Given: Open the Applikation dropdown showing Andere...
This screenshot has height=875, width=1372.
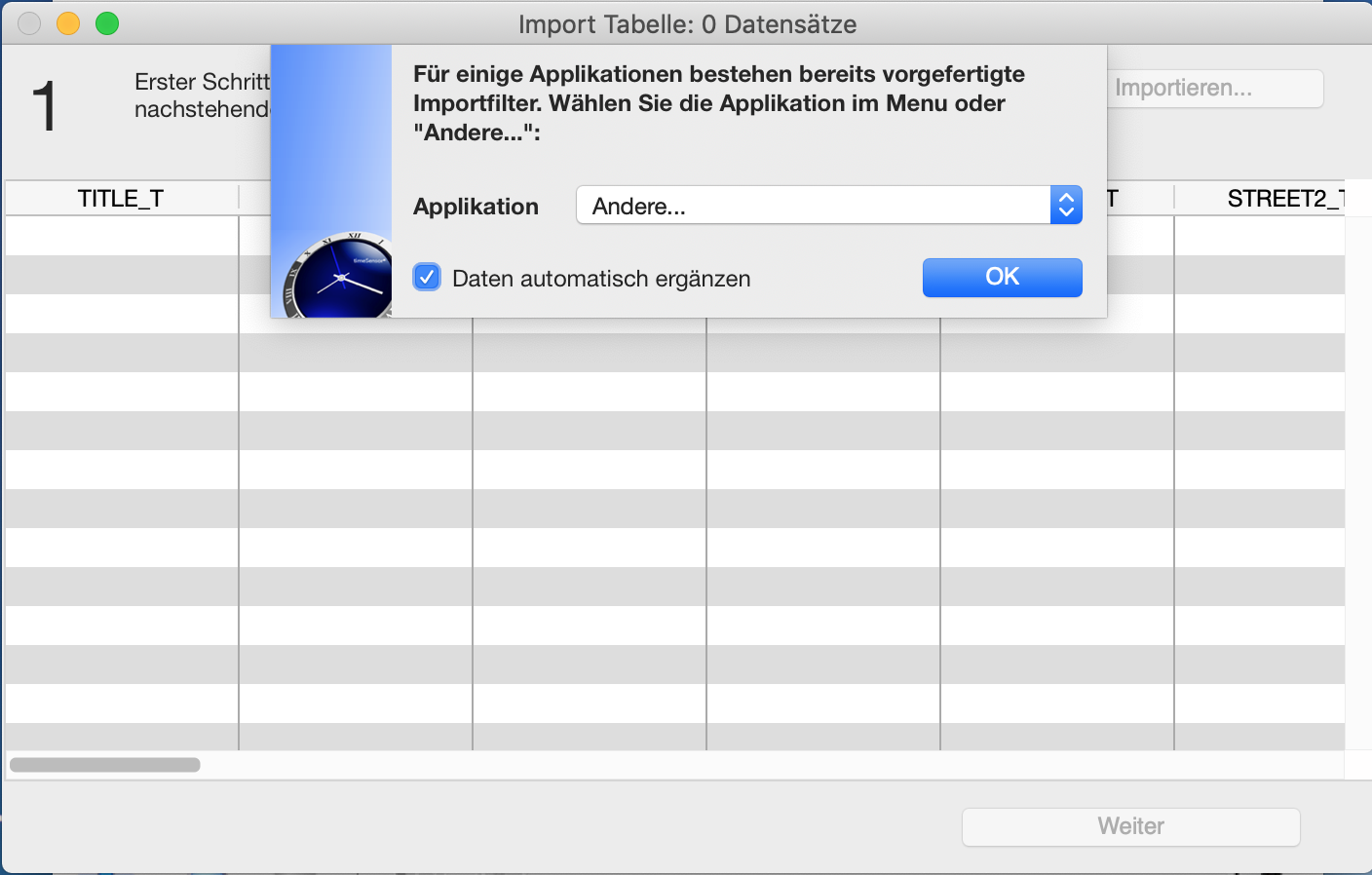Looking at the screenshot, I should coord(829,206).
